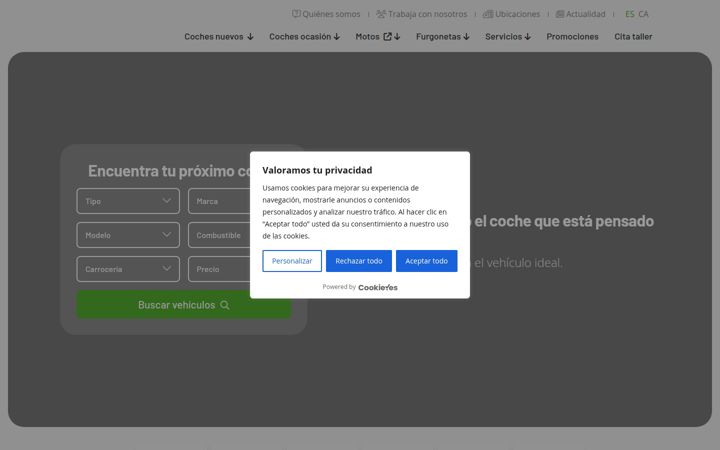Open the Tipo dropdown
This screenshot has width=720, height=450.
point(128,201)
